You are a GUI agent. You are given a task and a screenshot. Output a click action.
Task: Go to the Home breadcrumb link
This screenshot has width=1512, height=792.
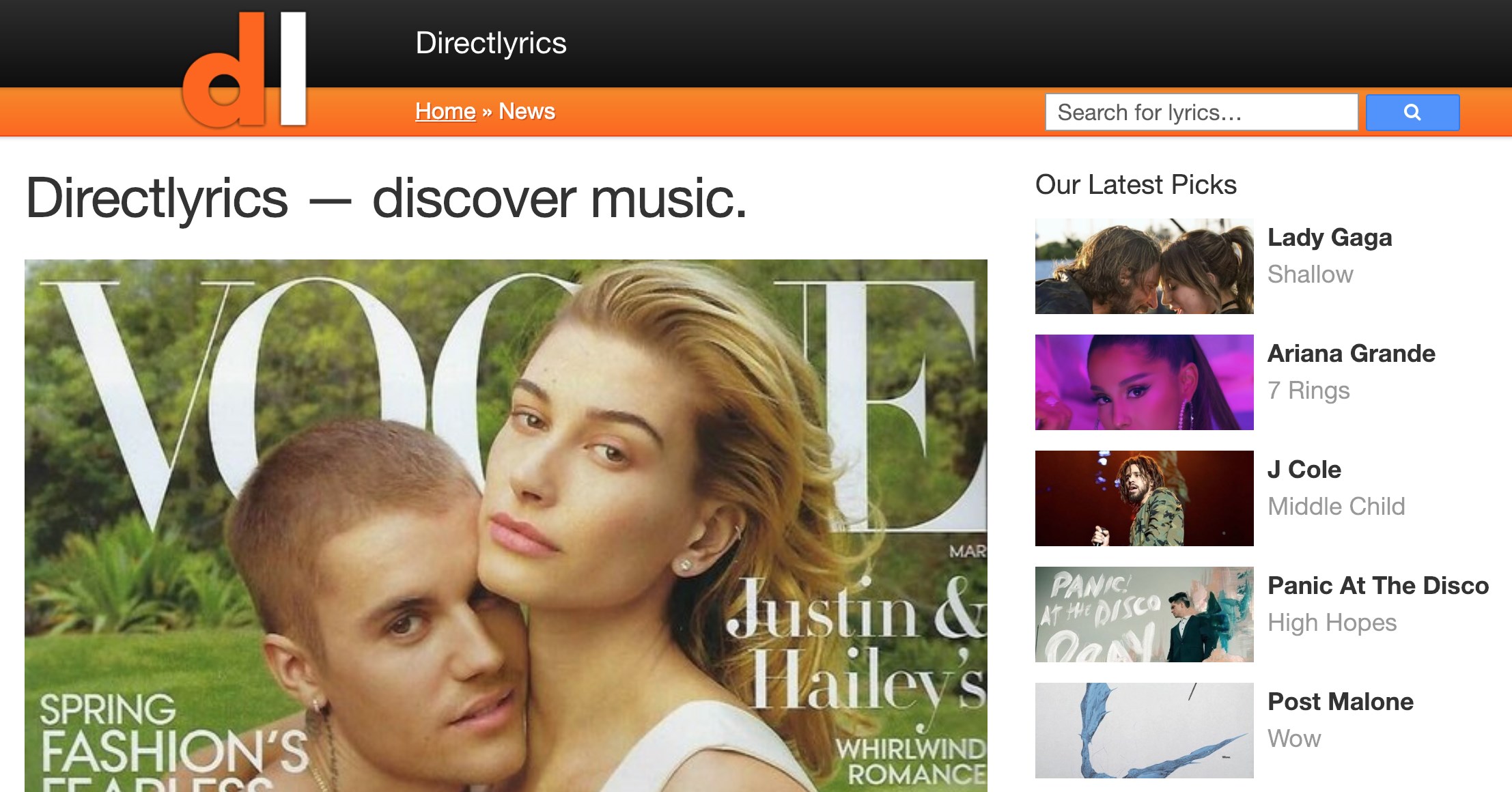click(x=445, y=111)
